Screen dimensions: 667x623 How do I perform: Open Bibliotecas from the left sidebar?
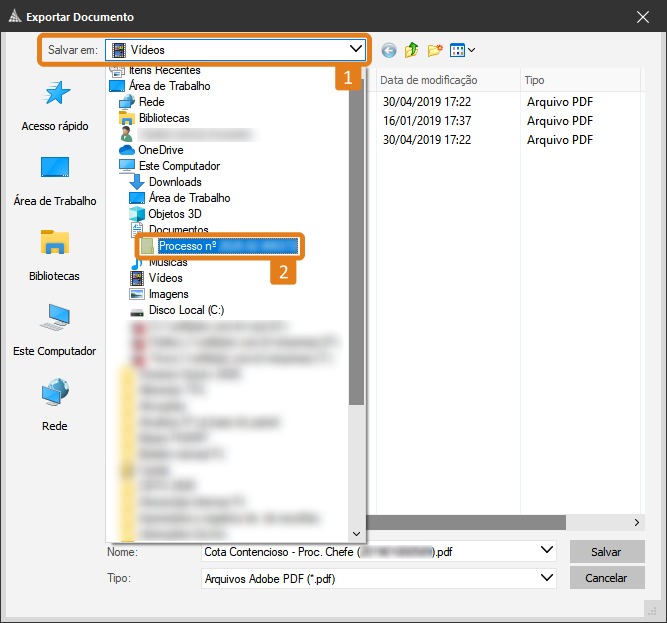coord(55,255)
